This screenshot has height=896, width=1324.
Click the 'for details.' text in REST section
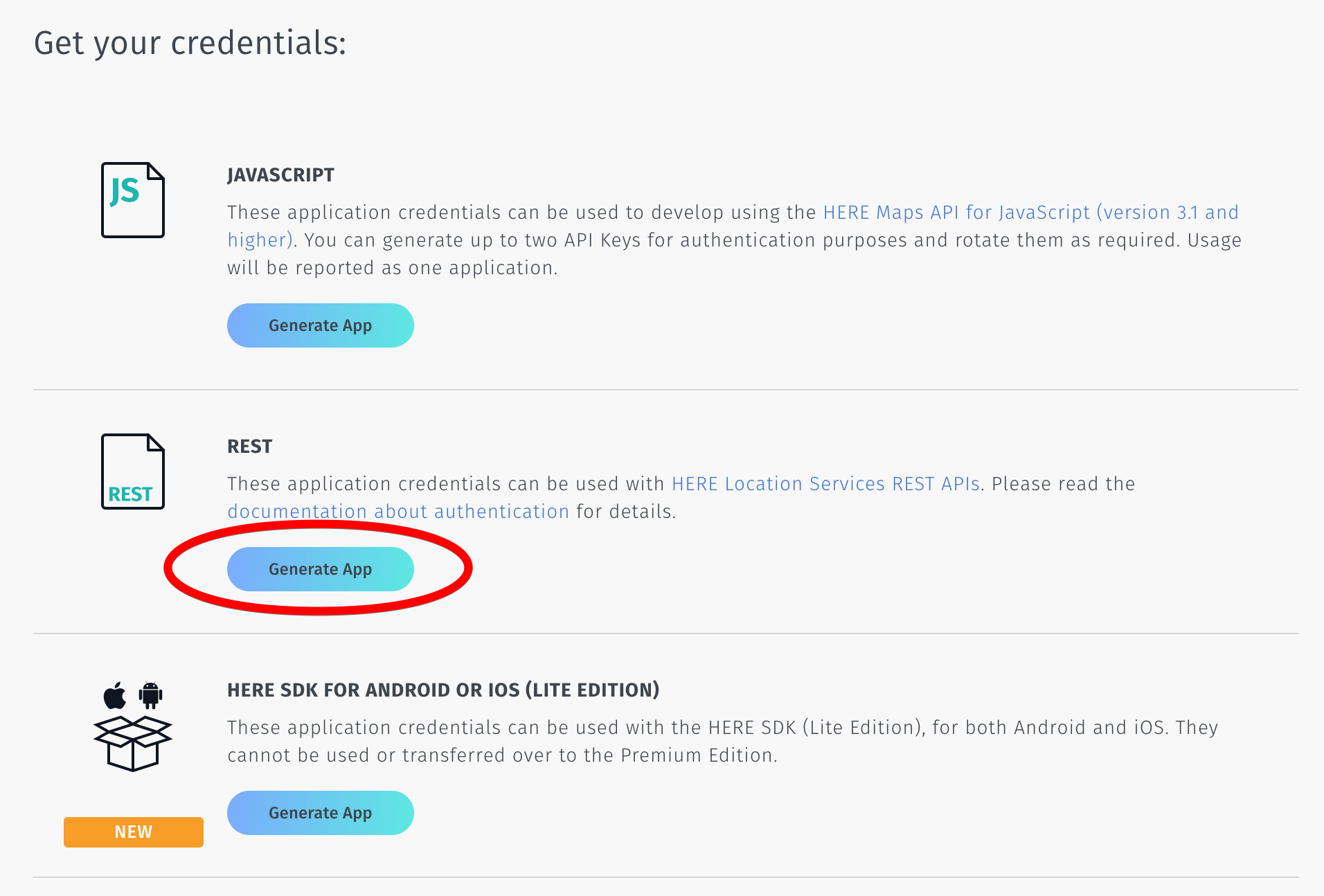click(626, 512)
